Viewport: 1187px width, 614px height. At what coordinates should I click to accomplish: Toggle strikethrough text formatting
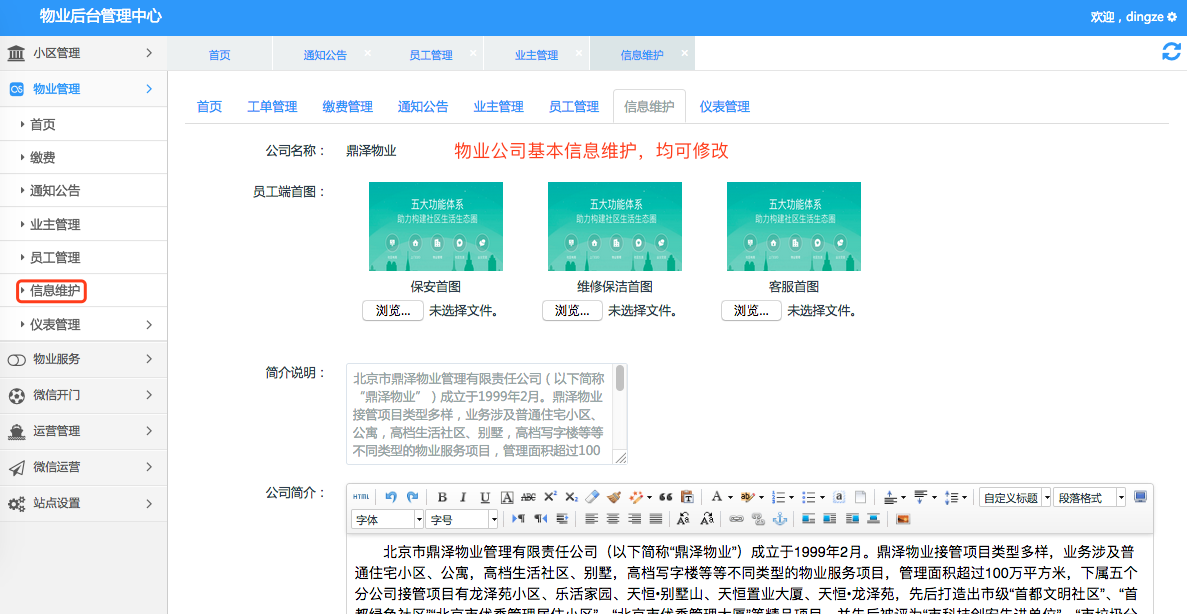(528, 497)
